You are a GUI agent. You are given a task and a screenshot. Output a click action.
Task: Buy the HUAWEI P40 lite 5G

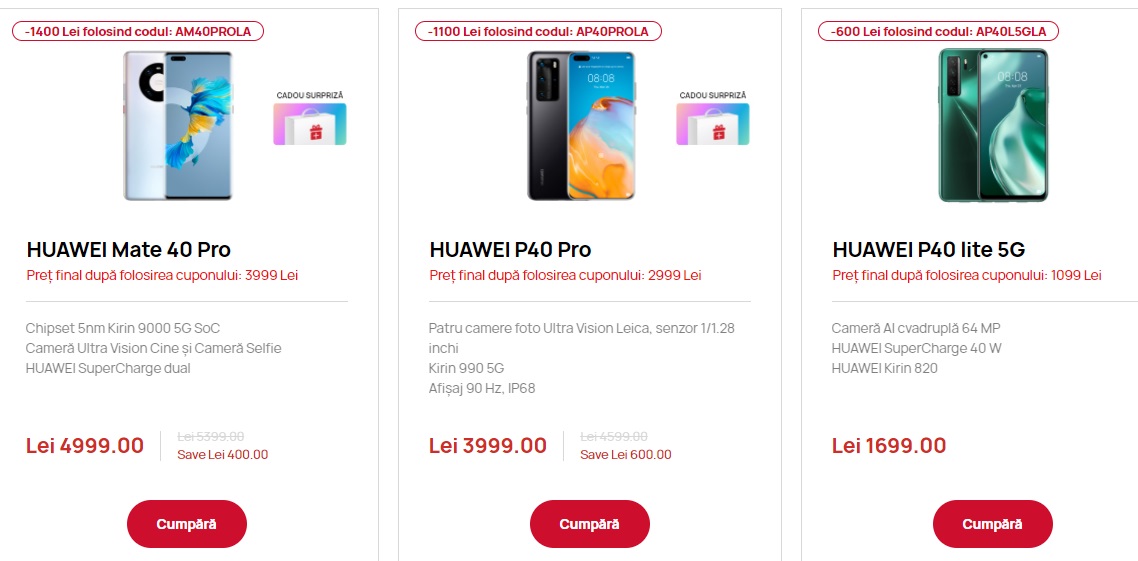(992, 524)
